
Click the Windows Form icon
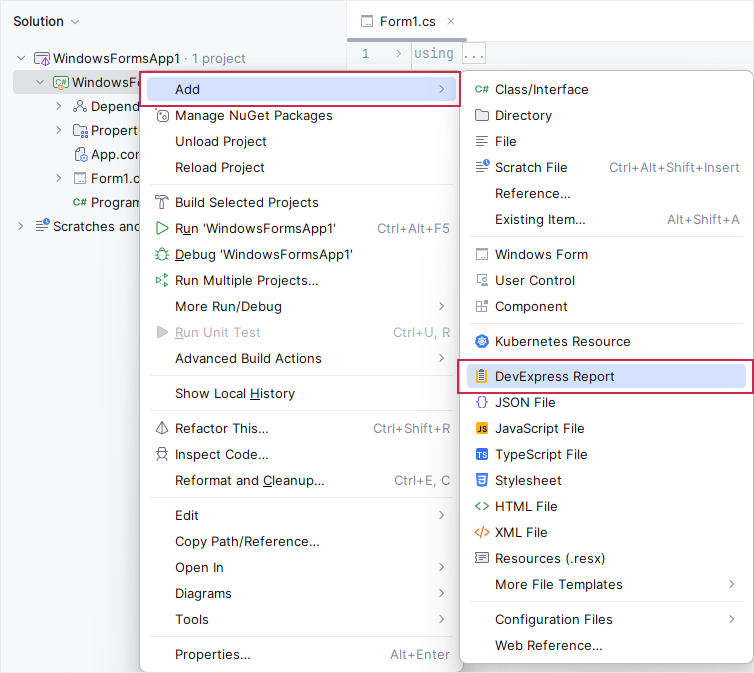pos(481,254)
